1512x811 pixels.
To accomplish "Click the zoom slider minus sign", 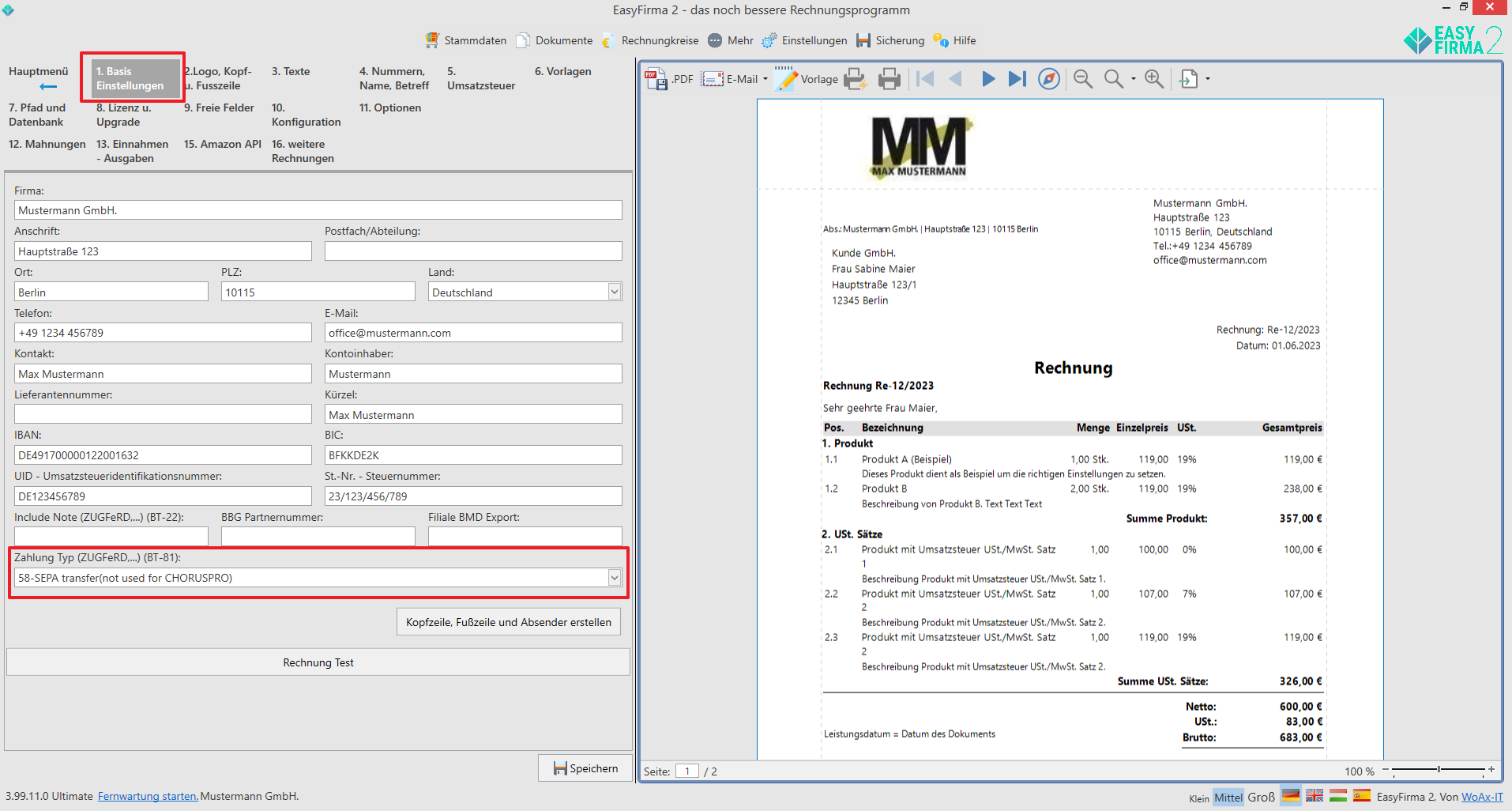I will point(1386,769).
